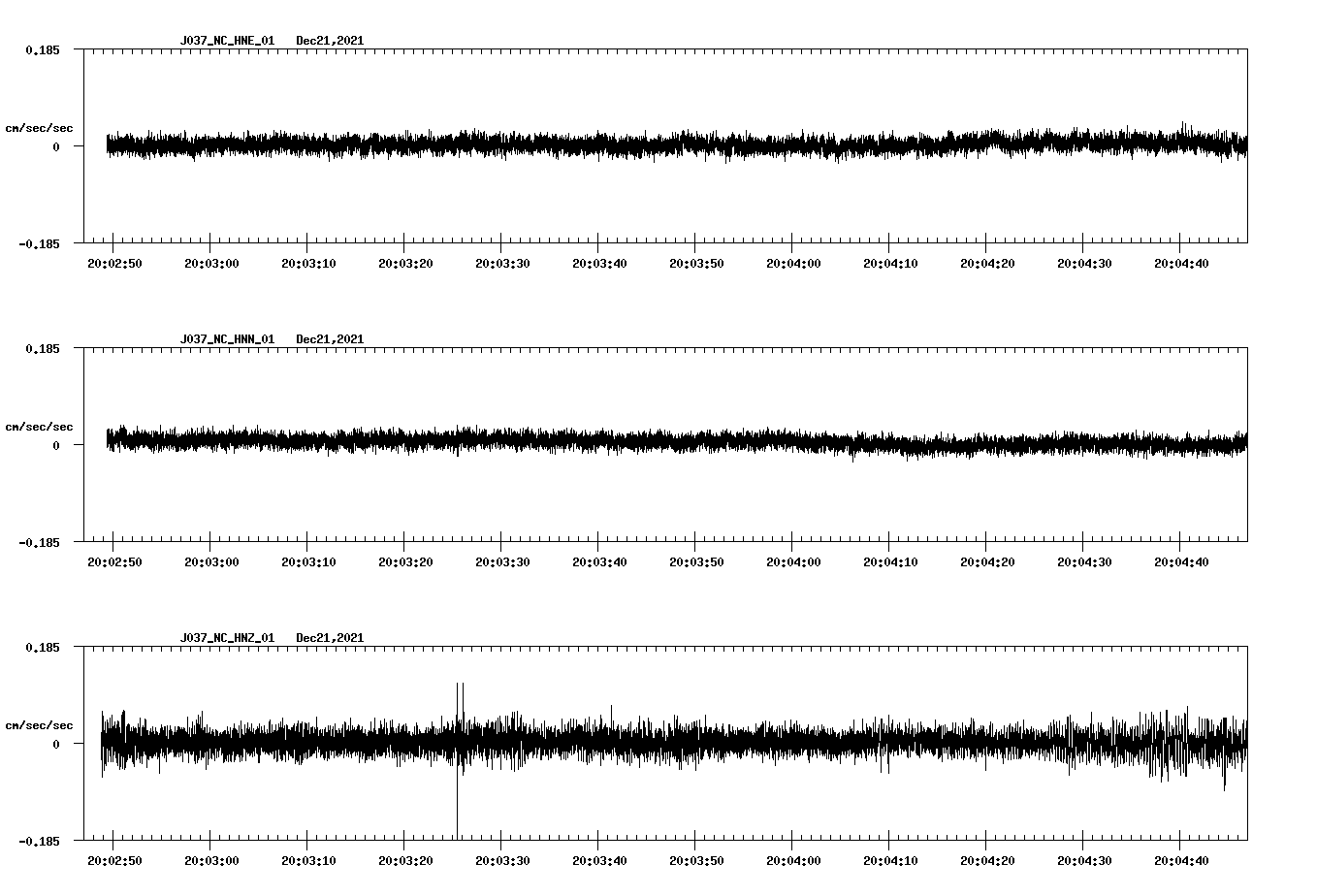
Task: Click the 20:04:00 time label under the HNE plot
Action: coord(793,264)
